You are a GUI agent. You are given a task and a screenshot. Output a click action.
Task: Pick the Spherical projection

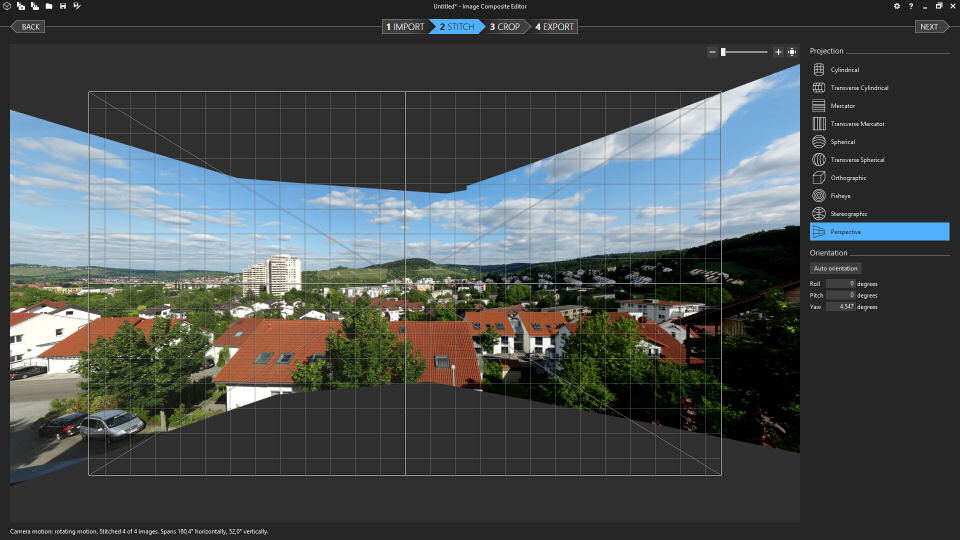click(843, 142)
